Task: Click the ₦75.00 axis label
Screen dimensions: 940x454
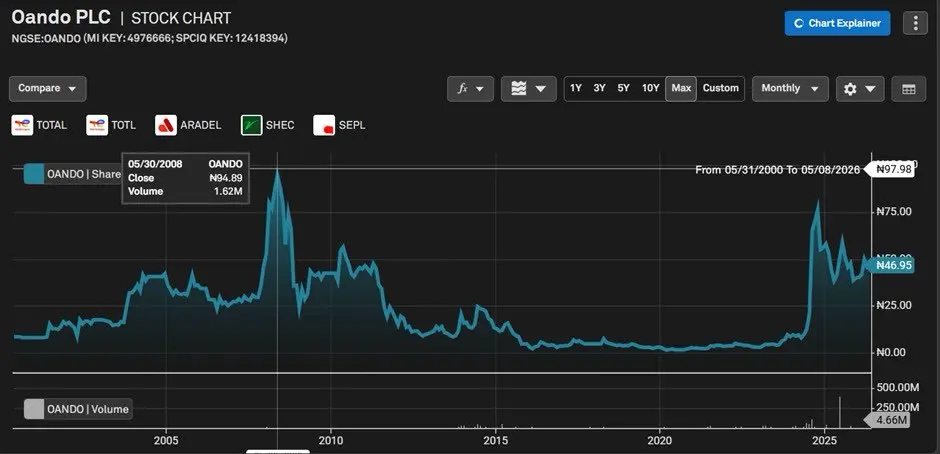Action: [894, 211]
